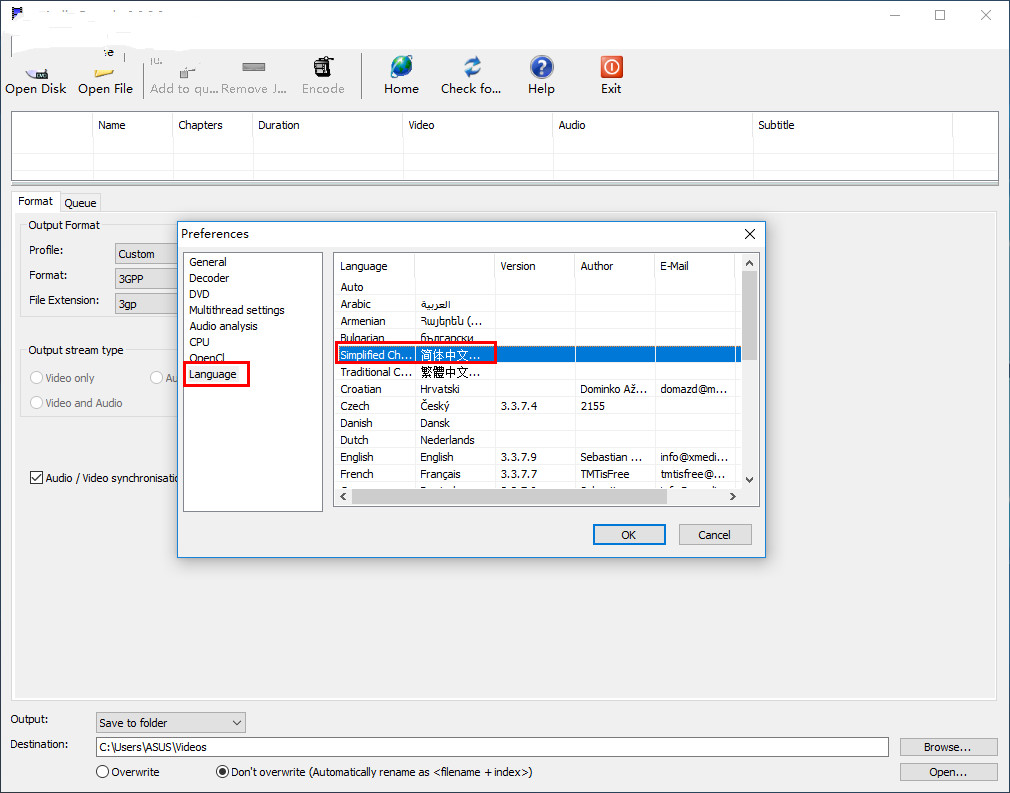Click the Destination path input field
The height and width of the screenshot is (793, 1010).
click(491, 747)
